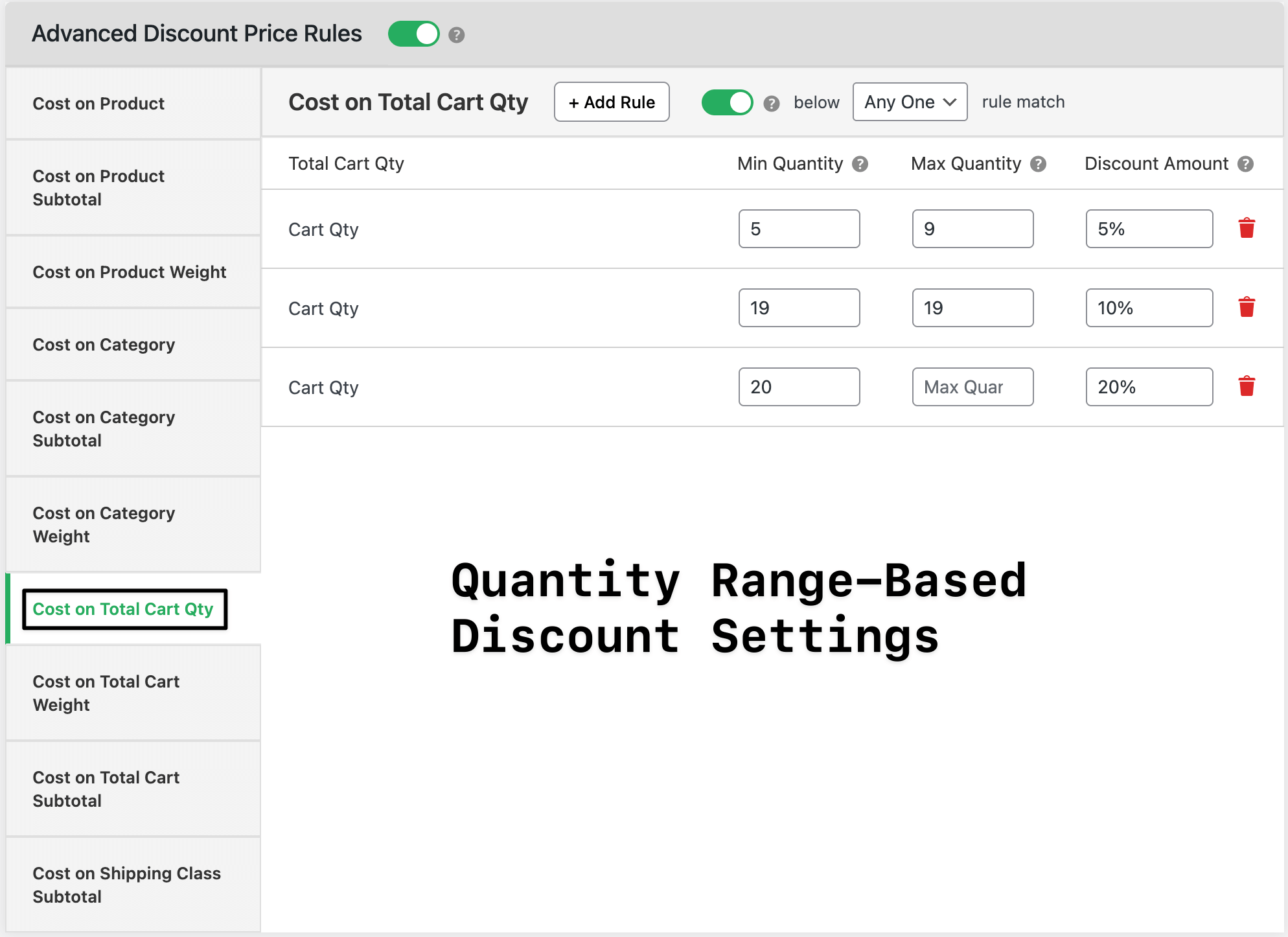Open help icon before the word below
Image resolution: width=1288 pixels, height=937 pixels.
[771, 104]
